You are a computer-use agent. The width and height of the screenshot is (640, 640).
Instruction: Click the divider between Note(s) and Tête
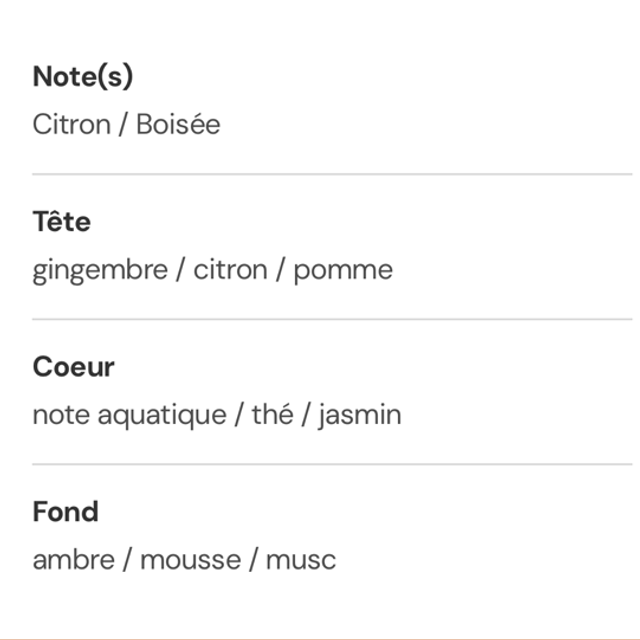[332, 174]
